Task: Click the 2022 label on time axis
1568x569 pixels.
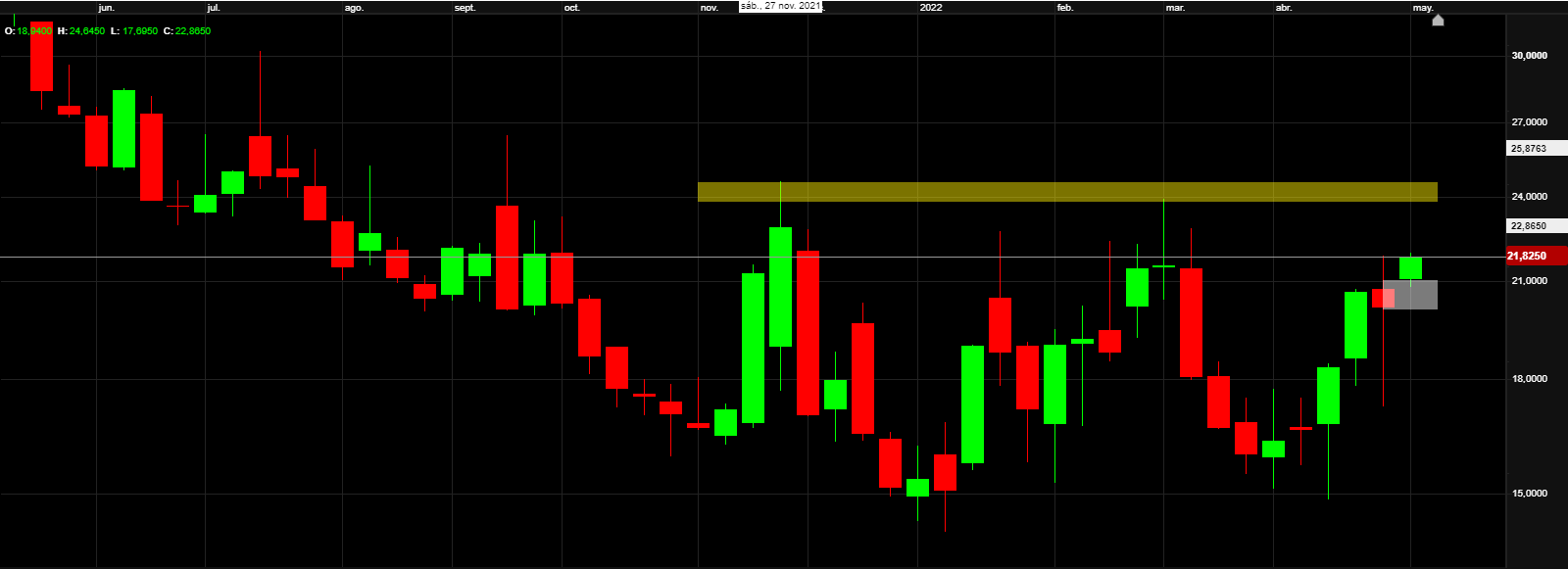Action: 931,8
